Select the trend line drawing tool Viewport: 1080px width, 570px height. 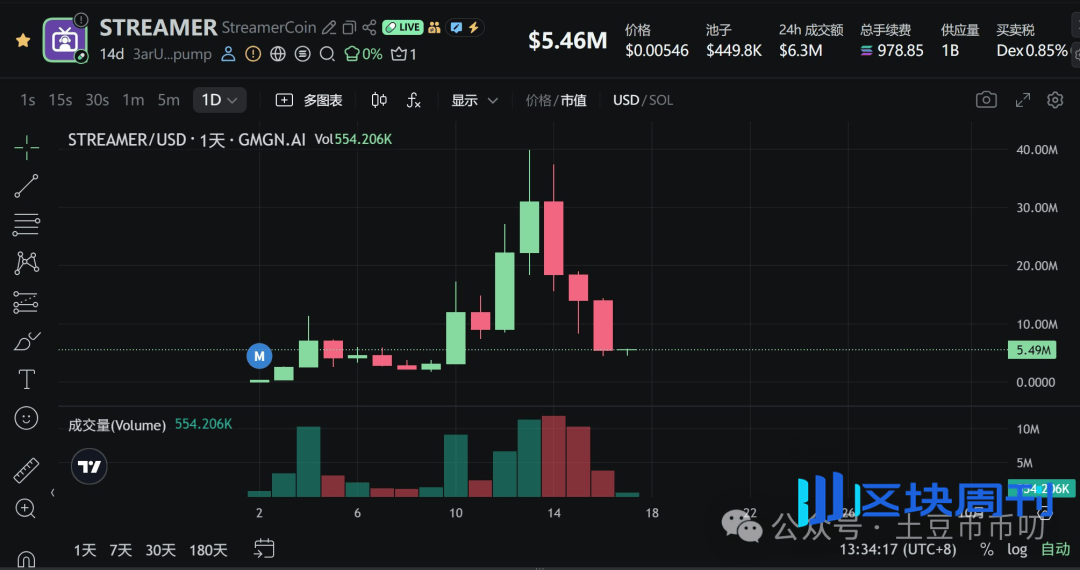pos(26,186)
